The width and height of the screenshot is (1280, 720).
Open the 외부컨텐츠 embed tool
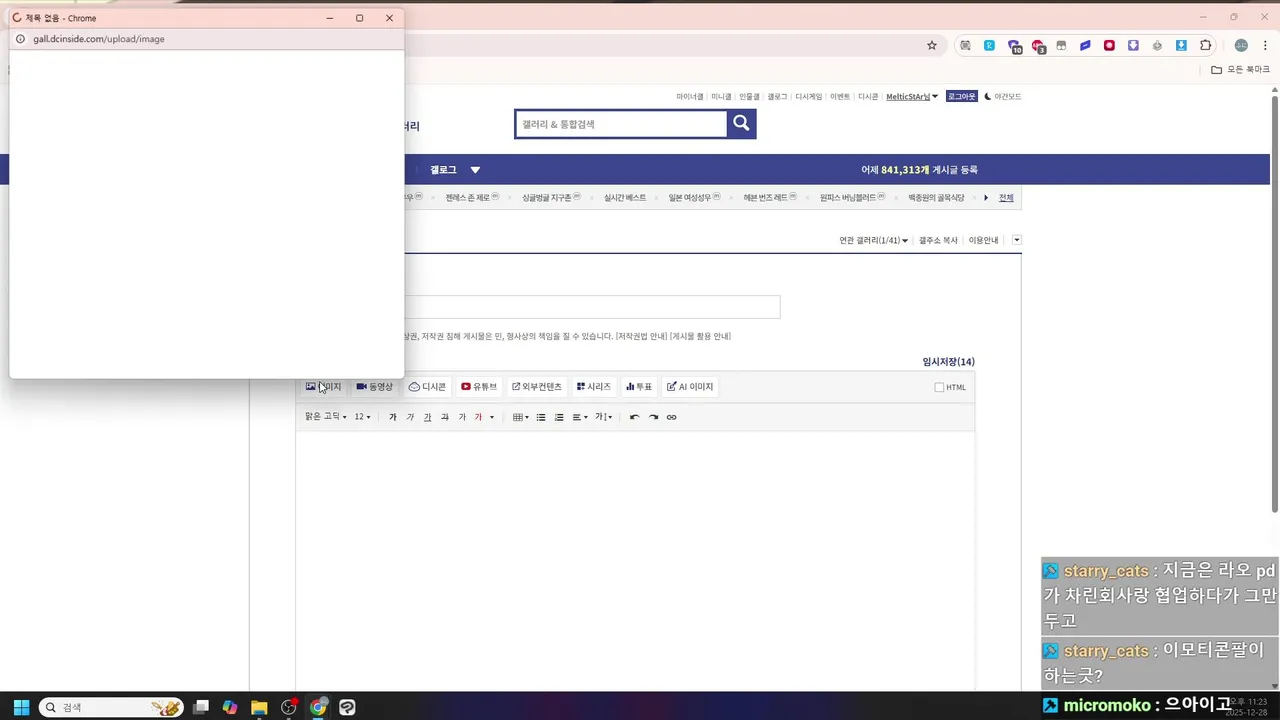pyautogui.click(x=537, y=387)
